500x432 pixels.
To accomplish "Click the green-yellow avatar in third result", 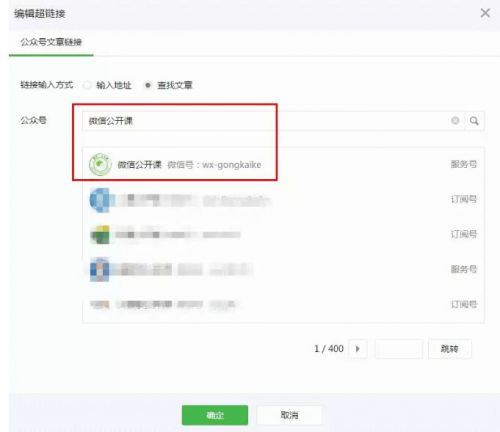I will point(100,235).
